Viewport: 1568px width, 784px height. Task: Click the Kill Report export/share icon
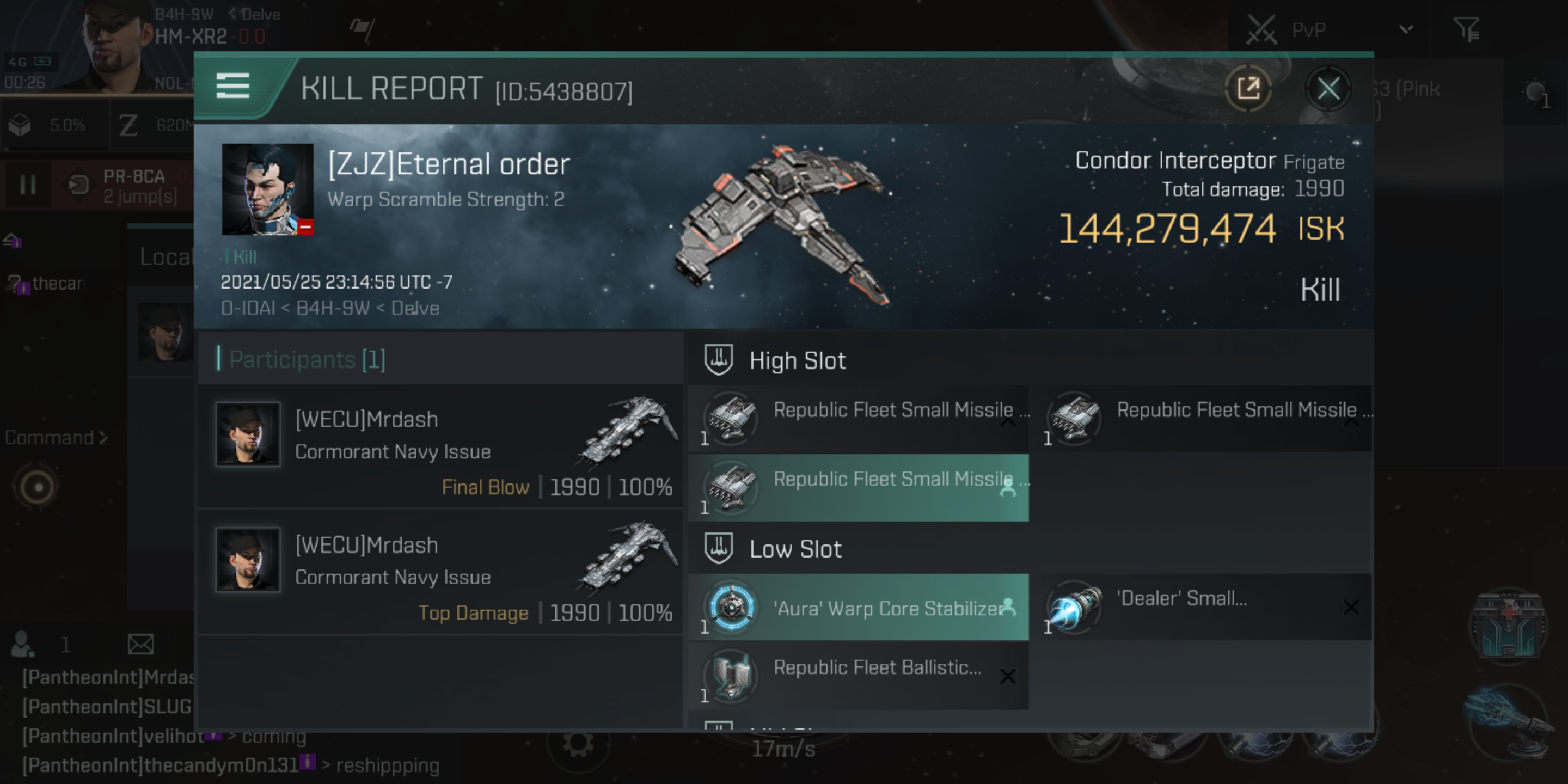(1250, 89)
